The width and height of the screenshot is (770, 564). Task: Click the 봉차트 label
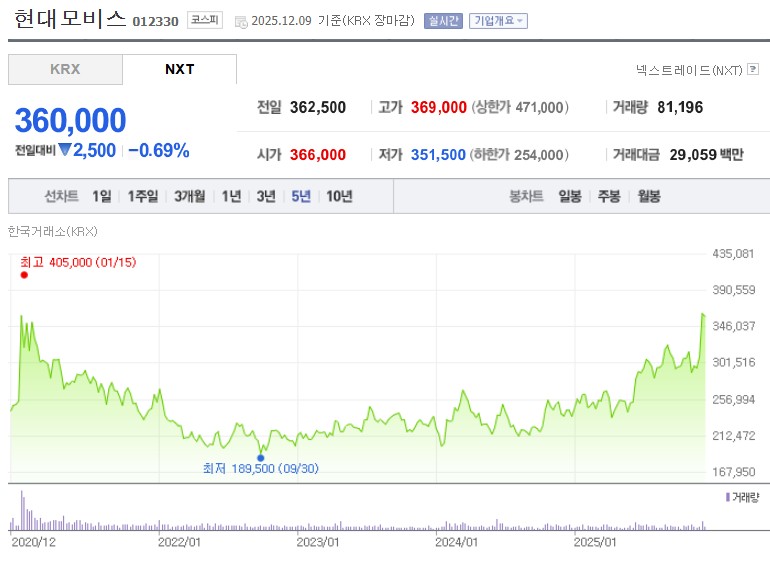[x=526, y=196]
